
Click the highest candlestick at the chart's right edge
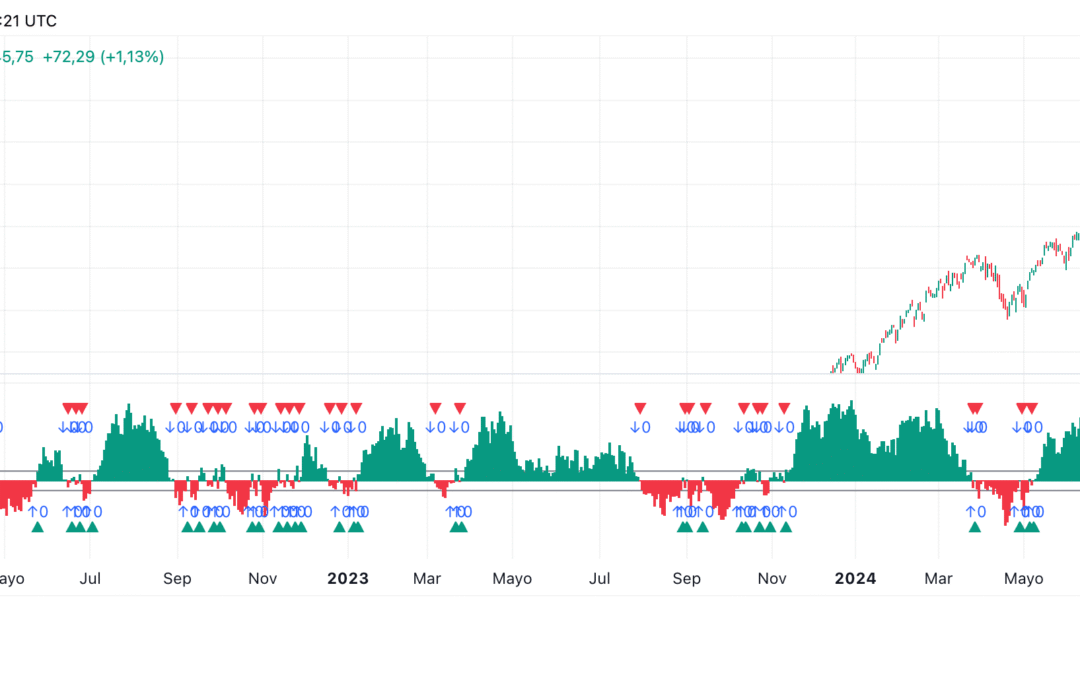pyautogui.click(x=1075, y=235)
